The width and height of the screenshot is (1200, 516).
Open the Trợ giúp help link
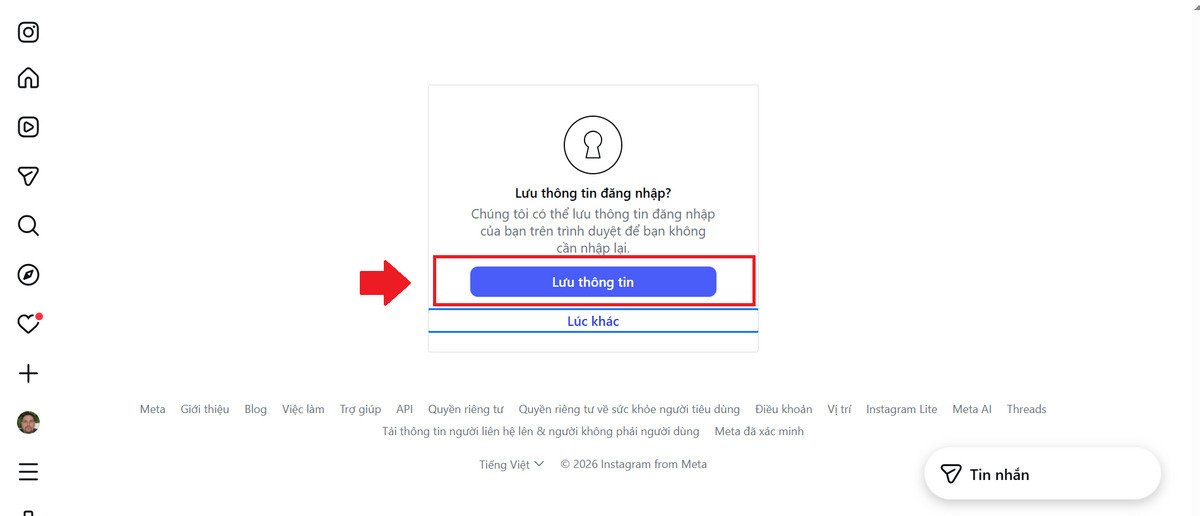(x=360, y=409)
